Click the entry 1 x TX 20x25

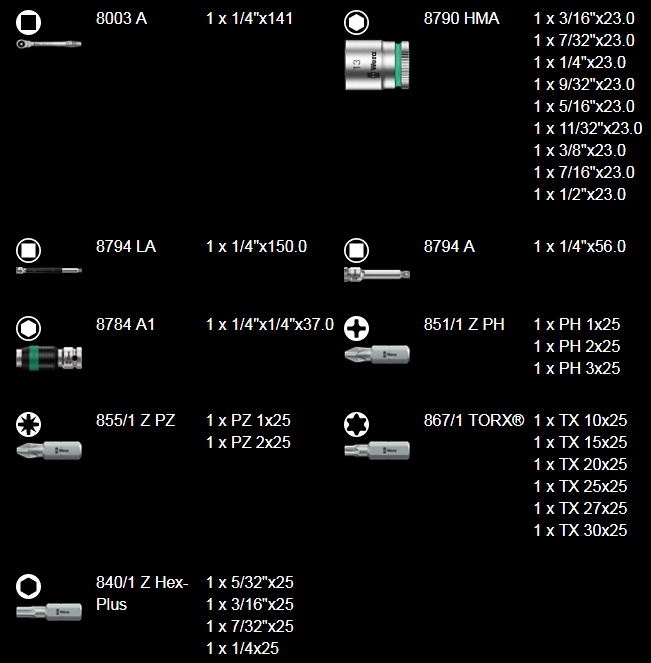(580, 464)
